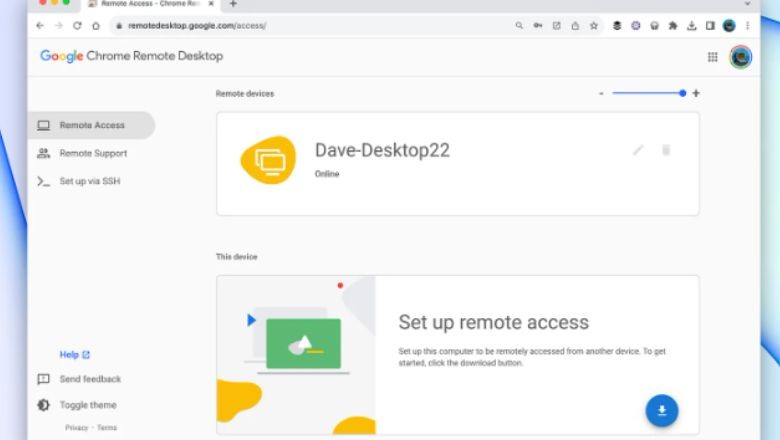The height and width of the screenshot is (440, 780).
Task: Edit the Dave-Desktop22 device name
Action: tap(638, 150)
